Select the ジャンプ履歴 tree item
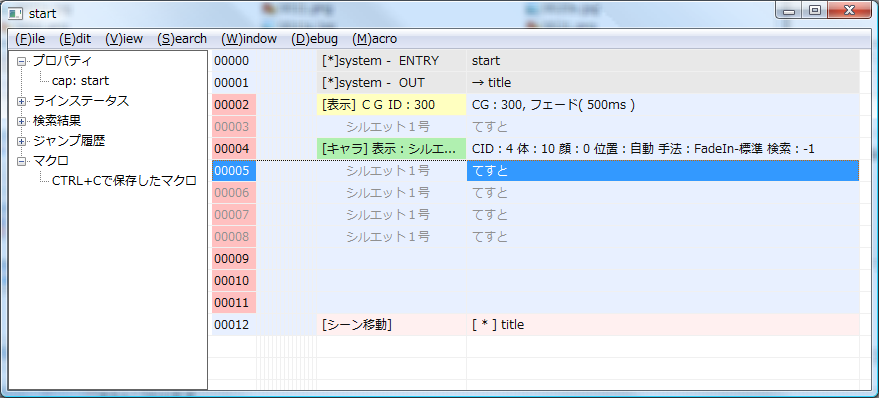This screenshot has width=879, height=398. tap(68, 141)
